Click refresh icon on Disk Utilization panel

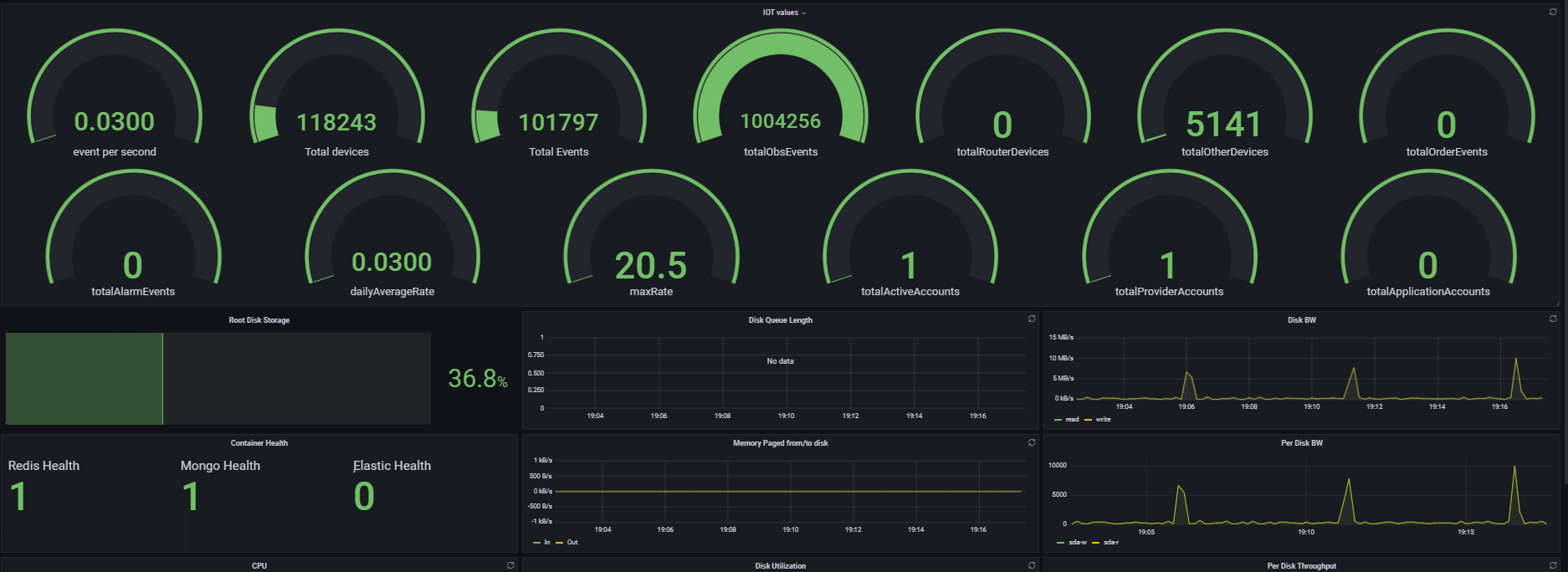[1032, 566]
